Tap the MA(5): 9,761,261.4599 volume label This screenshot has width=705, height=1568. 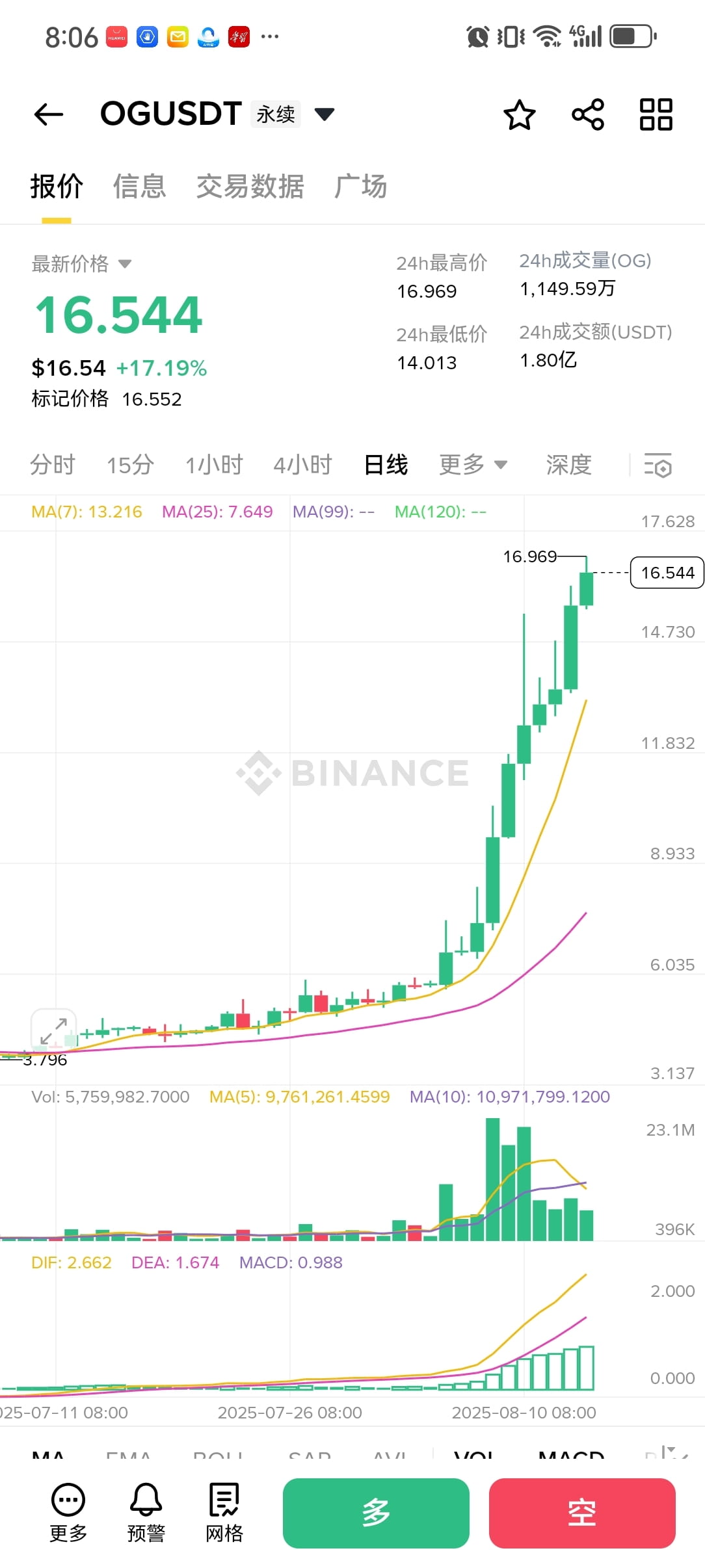click(x=299, y=1097)
